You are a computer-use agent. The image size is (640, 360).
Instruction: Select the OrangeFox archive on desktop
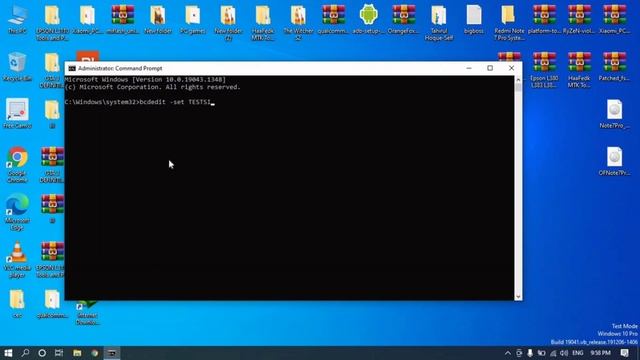click(403, 19)
